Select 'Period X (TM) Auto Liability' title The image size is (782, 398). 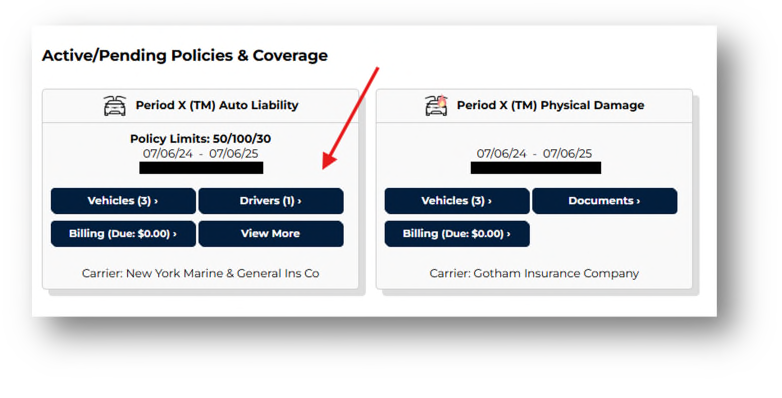click(x=217, y=105)
